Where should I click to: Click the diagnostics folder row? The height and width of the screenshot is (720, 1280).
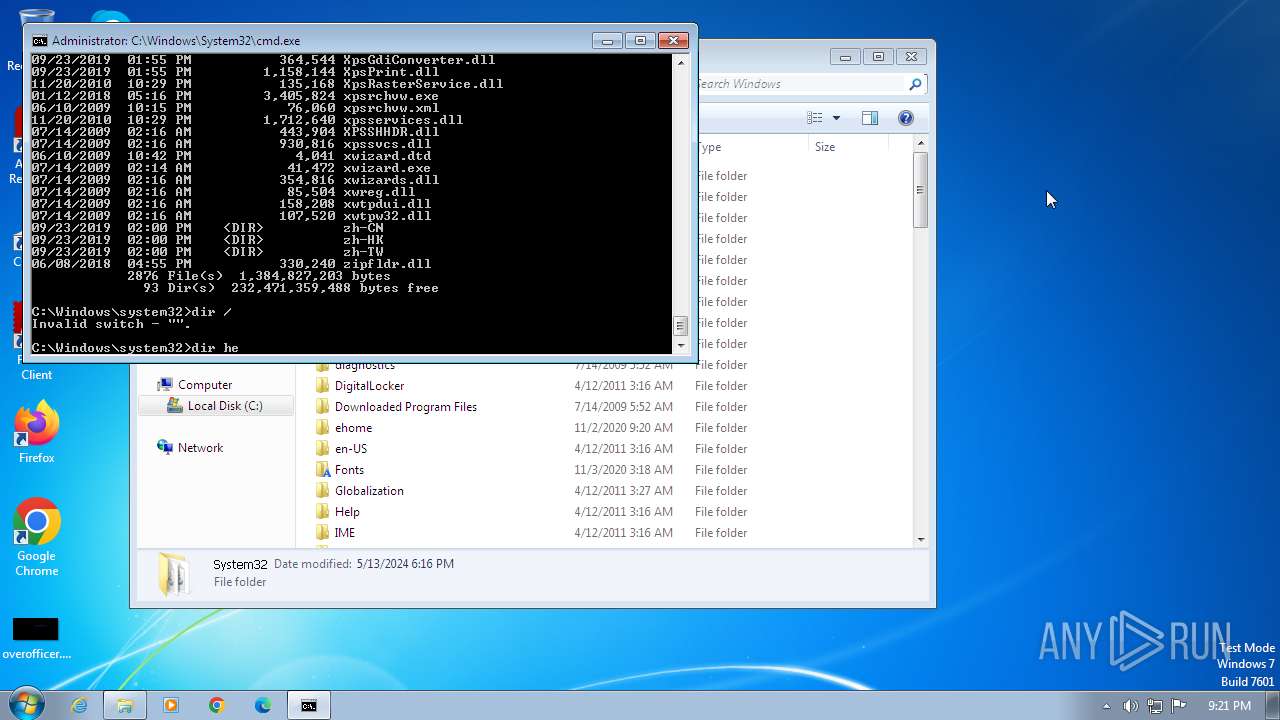tap(365, 366)
